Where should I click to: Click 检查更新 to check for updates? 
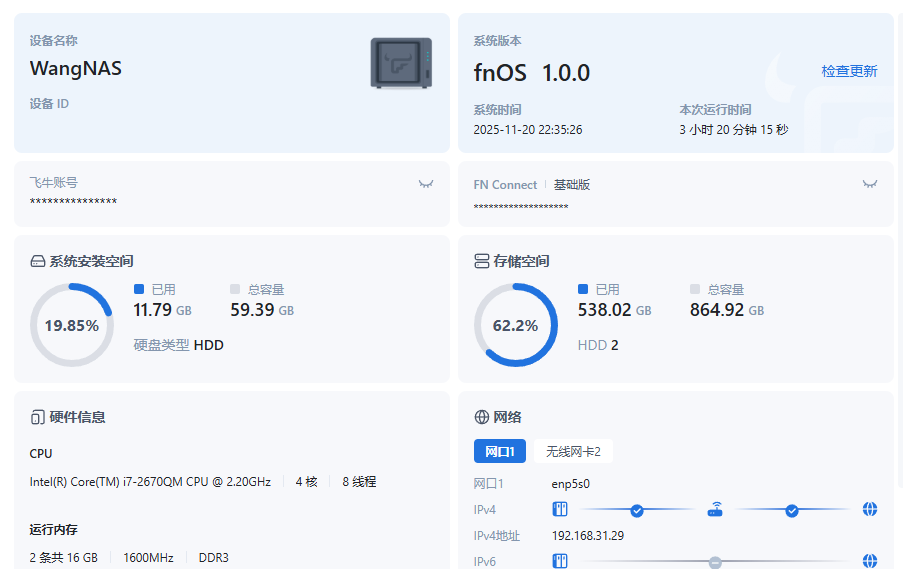coord(849,71)
